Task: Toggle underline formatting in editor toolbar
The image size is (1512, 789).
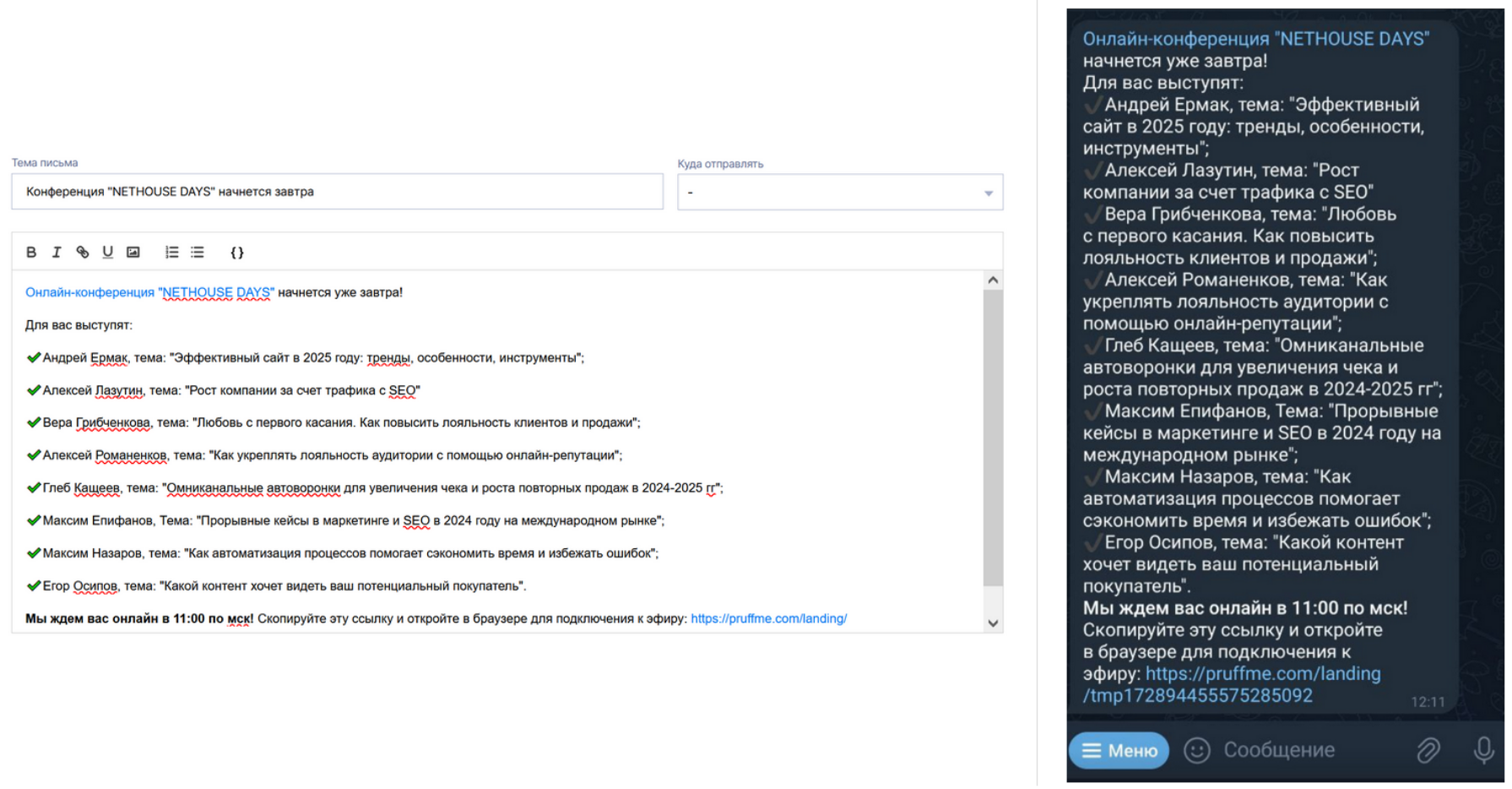Action: 107,252
